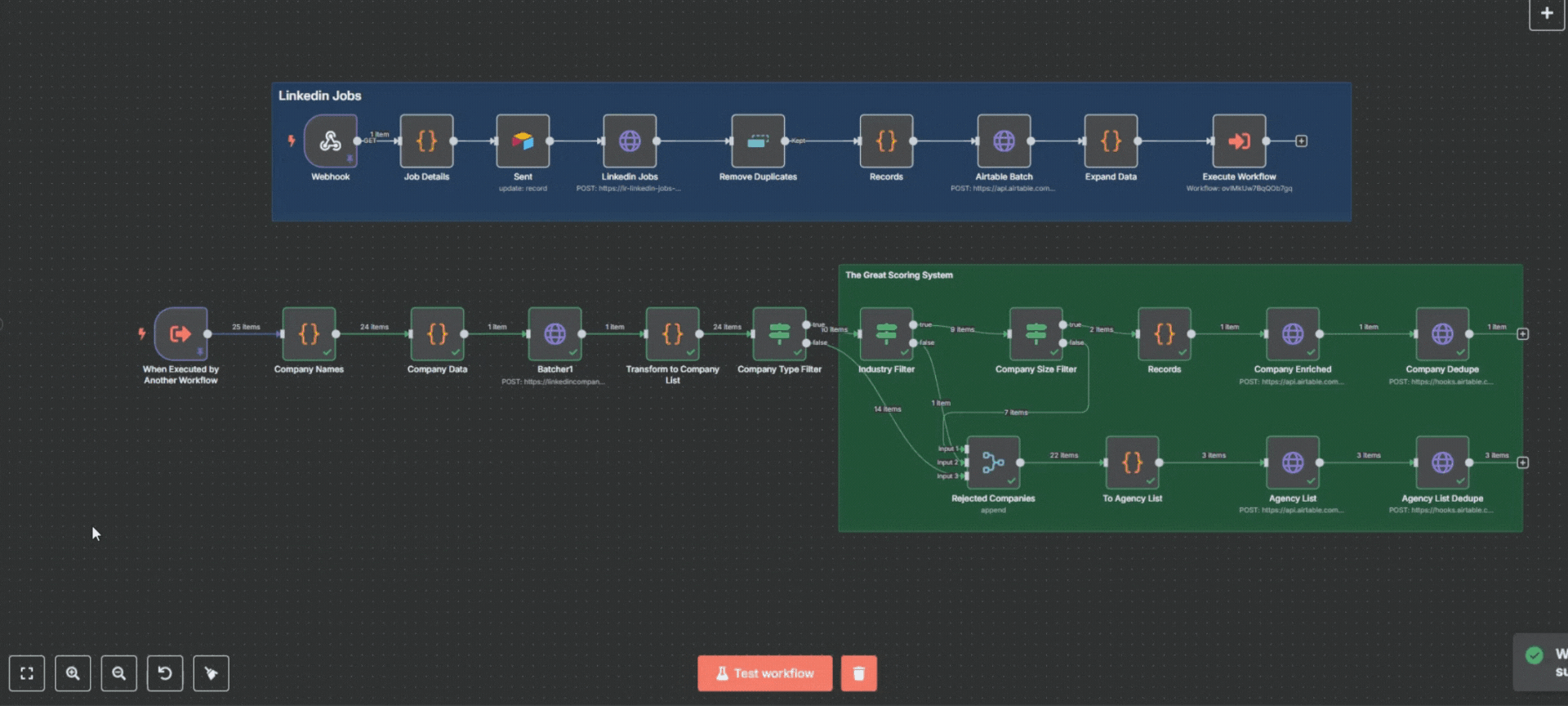Select the Company Dedupe node
1568x706 pixels.
tap(1442, 333)
